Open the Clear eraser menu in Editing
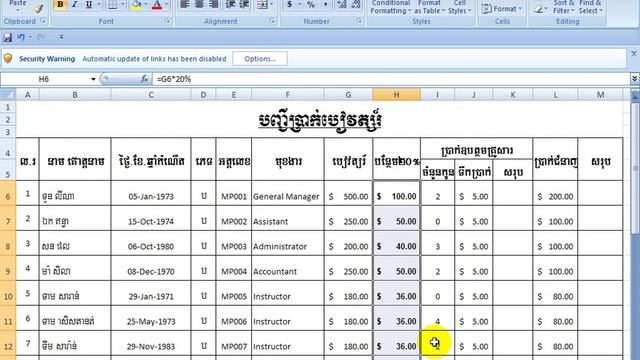Screen dimensions: 640x360 (x=540, y=9)
